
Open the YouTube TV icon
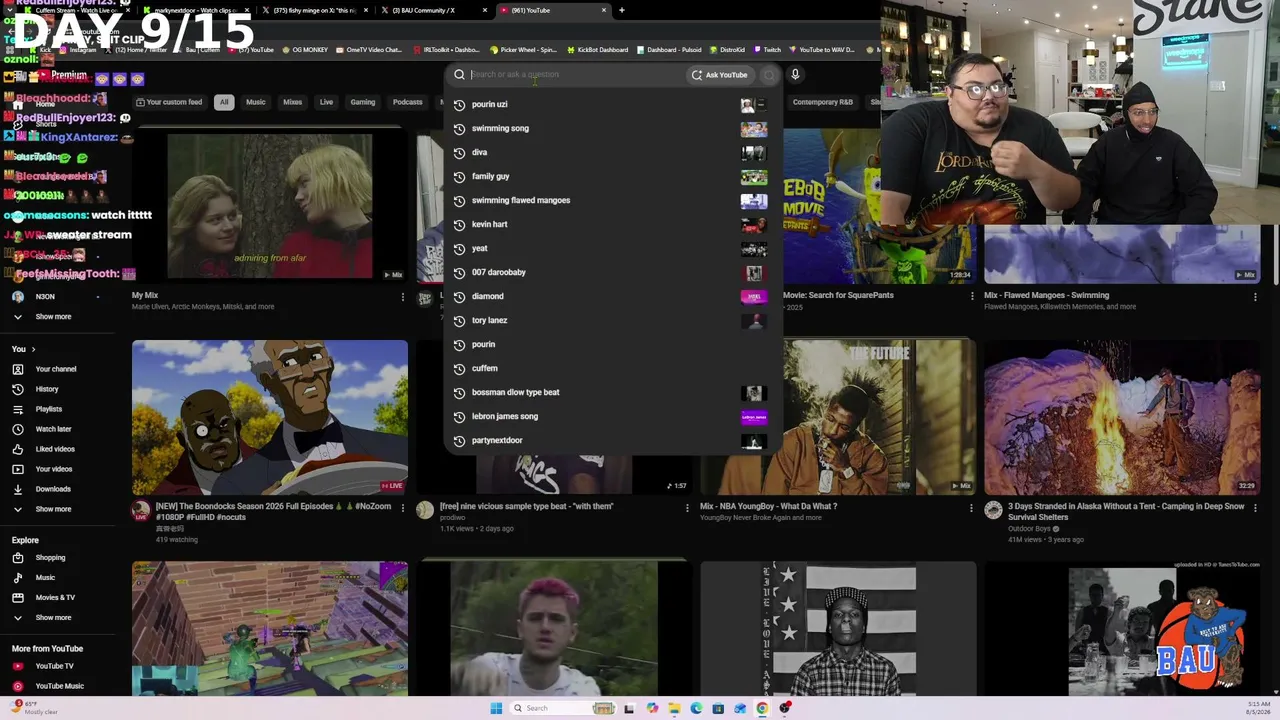18,666
